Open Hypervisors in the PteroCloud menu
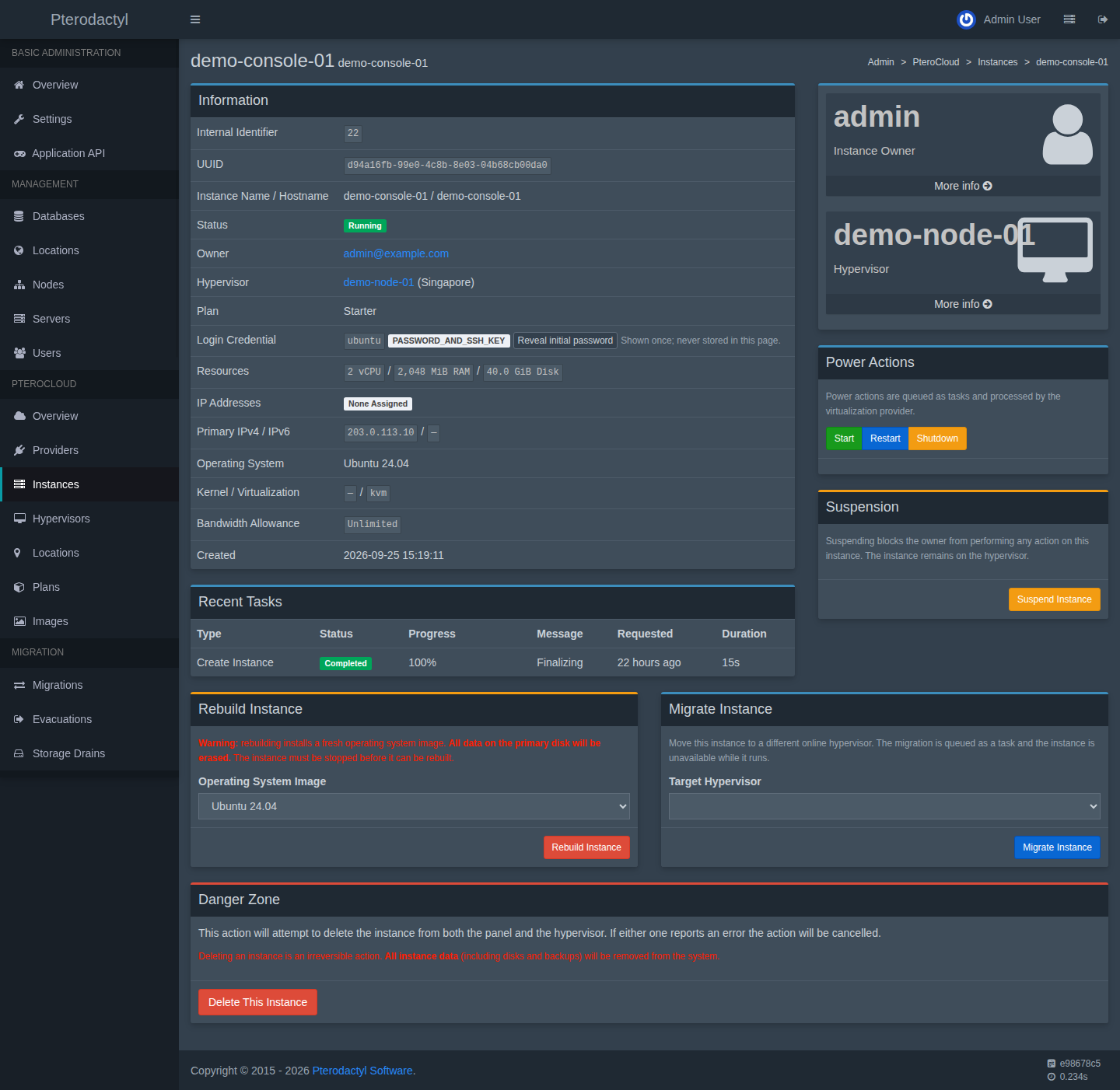1120x1090 pixels. [x=89, y=519]
